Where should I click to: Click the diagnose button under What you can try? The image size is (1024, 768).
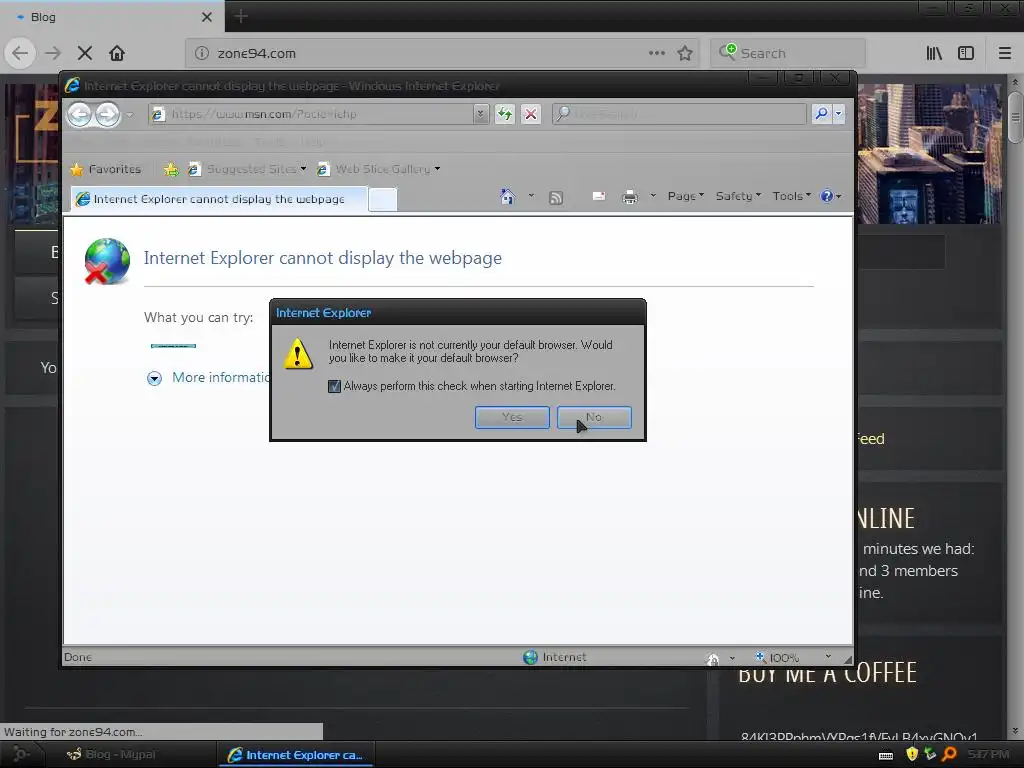(x=173, y=345)
